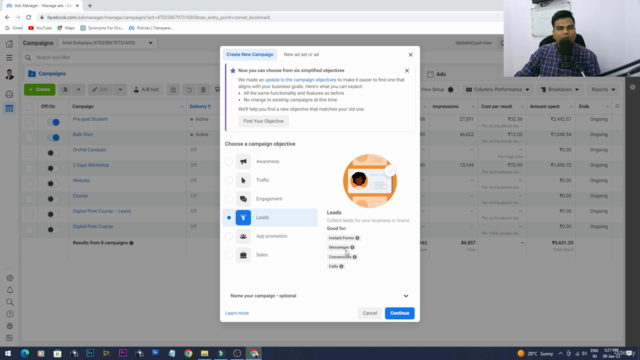Toggle Bulk Shirt campaign switch

[53, 138]
